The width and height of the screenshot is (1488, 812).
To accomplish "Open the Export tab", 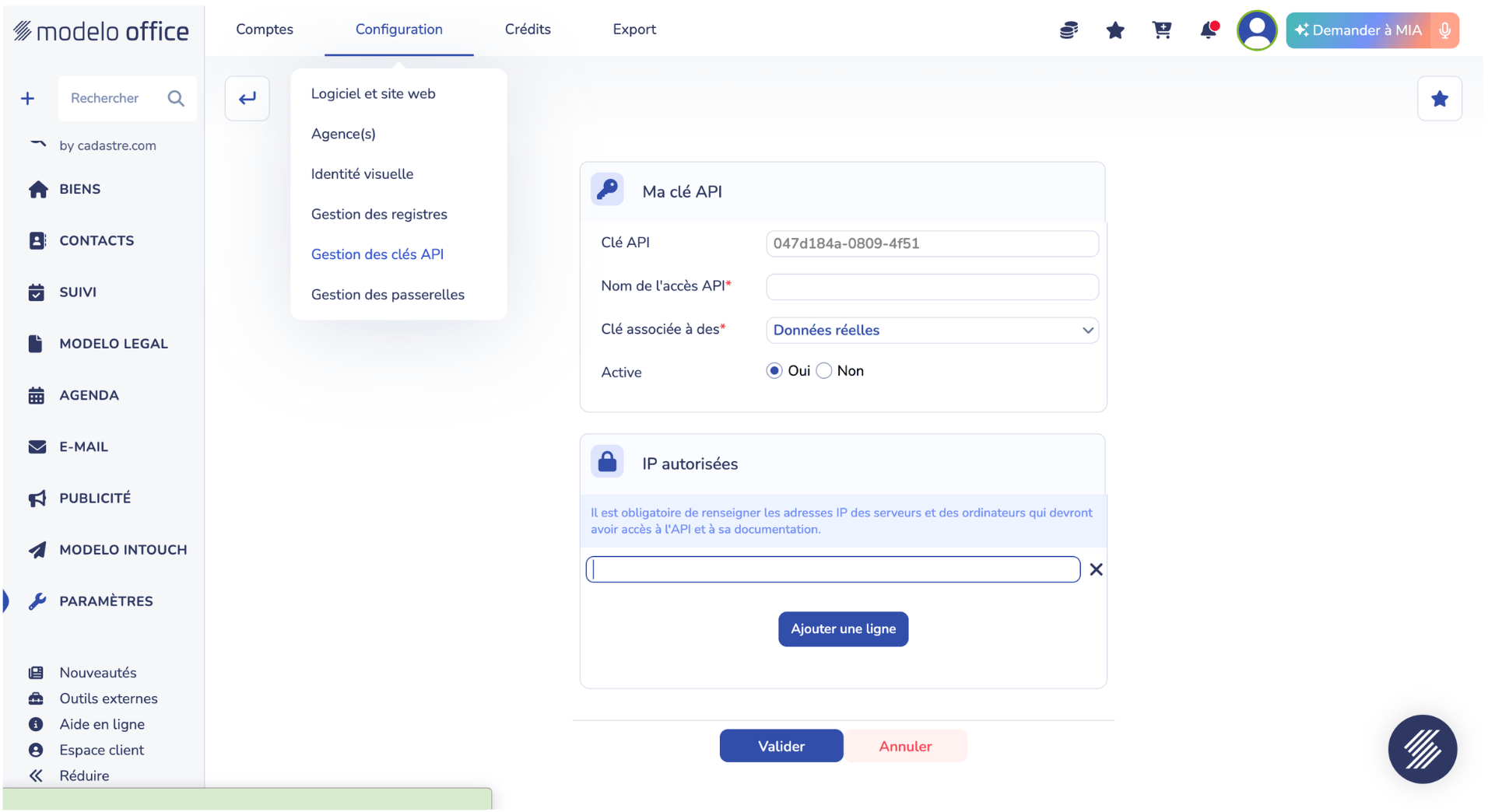I will click(x=634, y=30).
